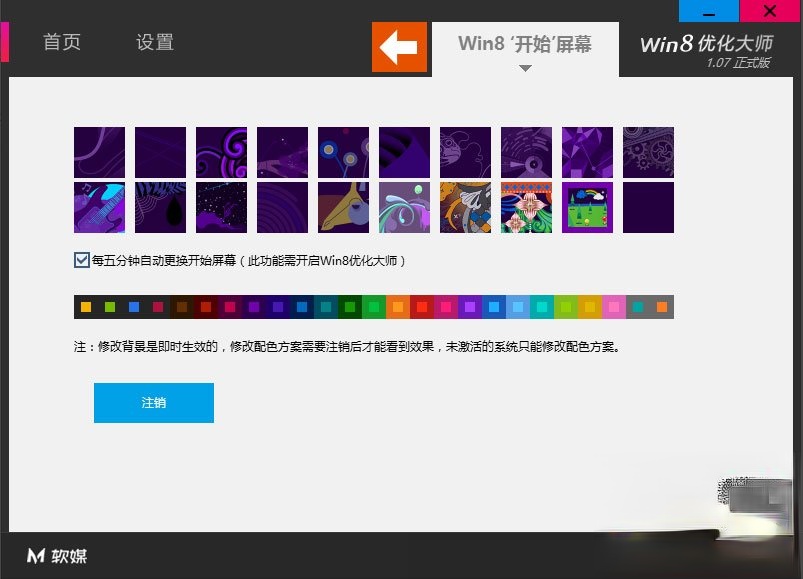
Task: Click the 软媒 M logo at bottom left
Action: pos(55,558)
